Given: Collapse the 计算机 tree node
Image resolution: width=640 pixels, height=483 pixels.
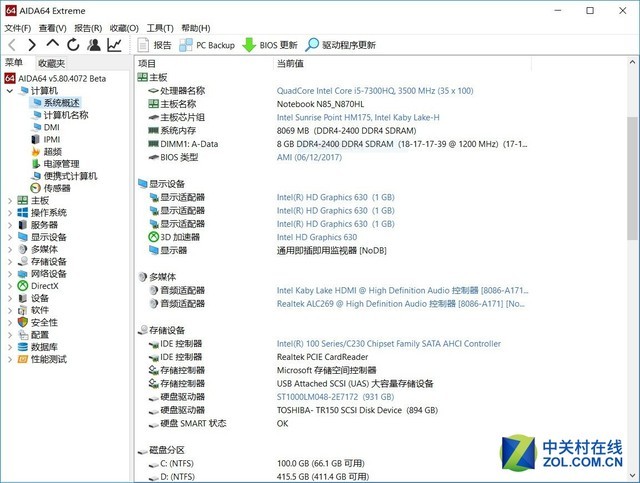Looking at the screenshot, I should click(10, 91).
